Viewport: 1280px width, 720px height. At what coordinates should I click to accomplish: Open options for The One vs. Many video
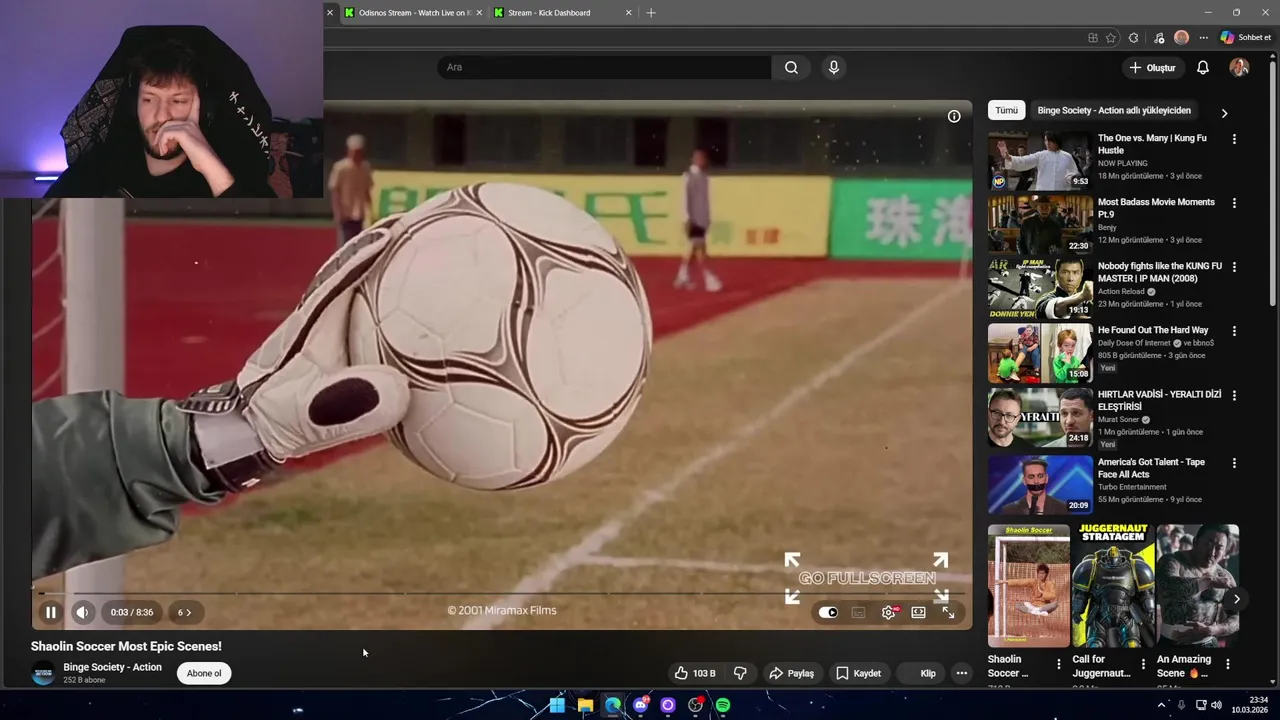(1234, 139)
